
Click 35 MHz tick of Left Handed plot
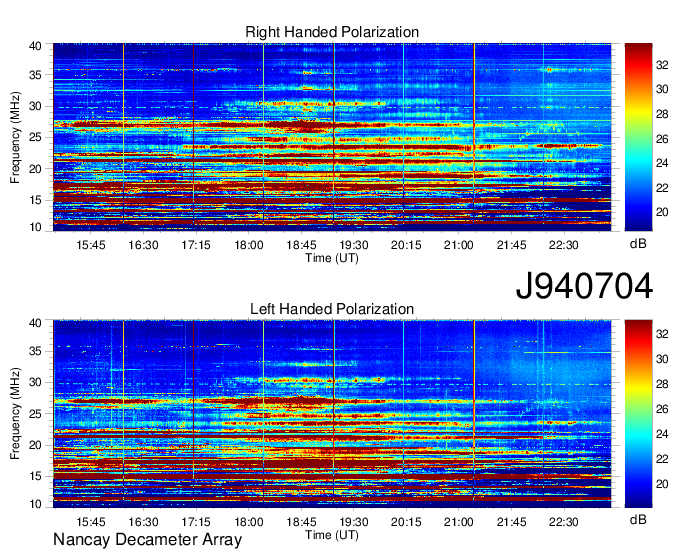35,351
